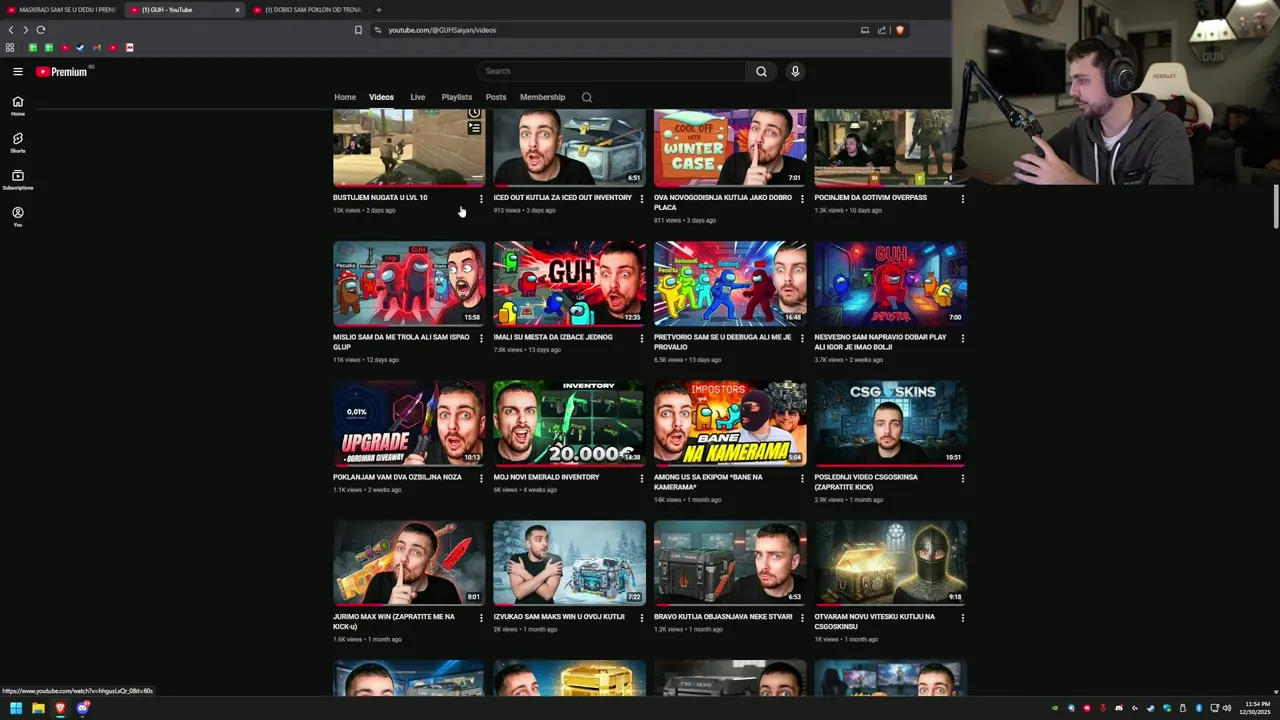Screen dimensions: 1280x720
Task: Open the You section in sidebar
Action: point(17,216)
